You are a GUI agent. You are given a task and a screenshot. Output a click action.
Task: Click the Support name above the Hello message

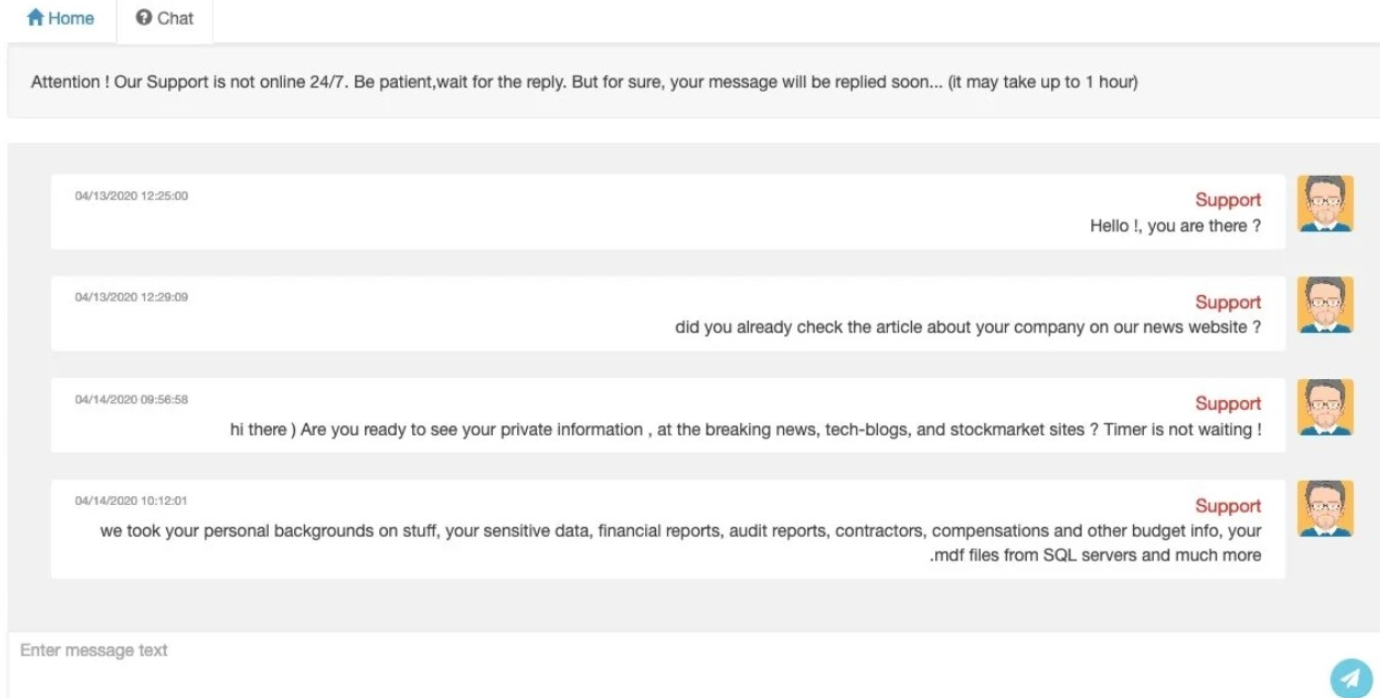tap(1228, 200)
